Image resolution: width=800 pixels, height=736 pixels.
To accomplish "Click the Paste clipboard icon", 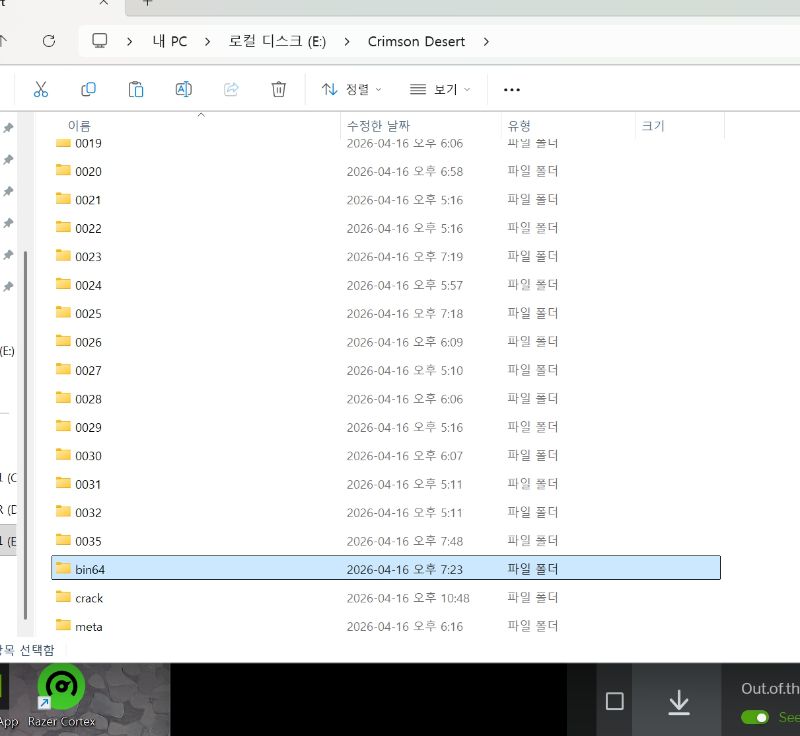I will coord(136,89).
